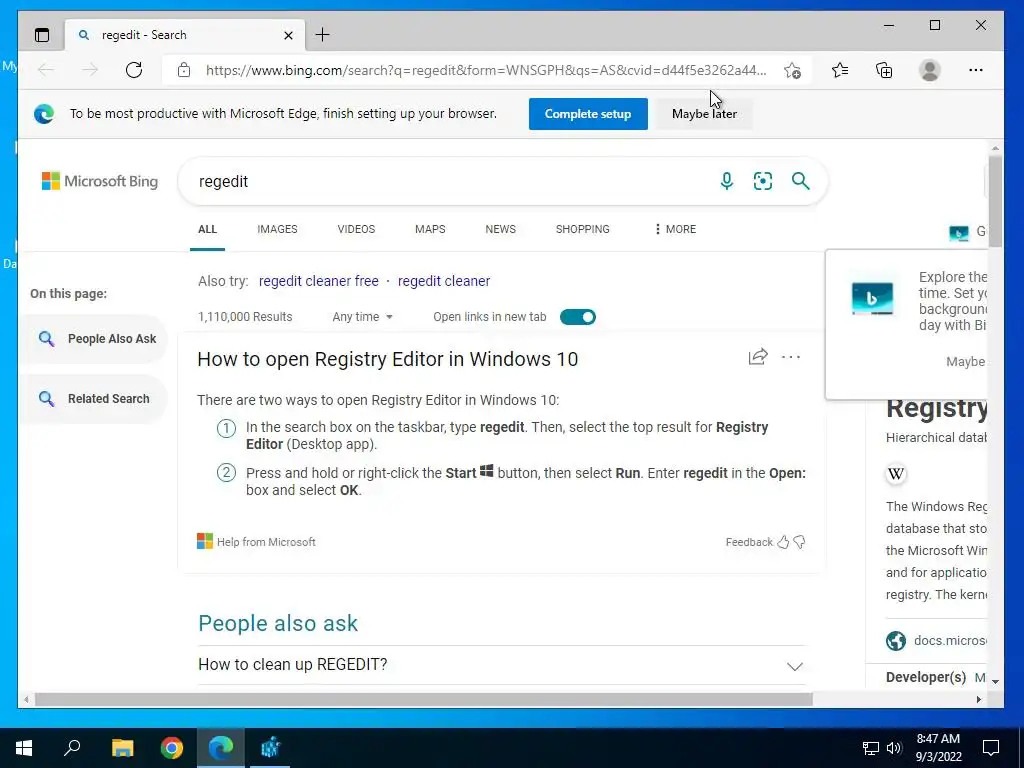Open Edge Settings and more ellipsis
Viewport: 1024px width, 768px height.
[x=976, y=70]
